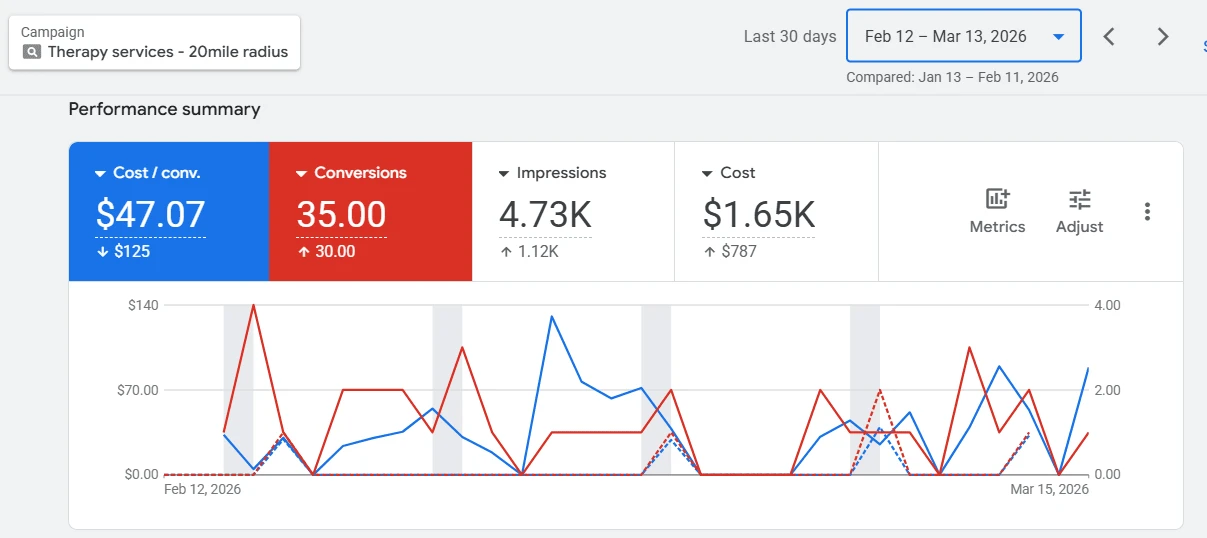Click the $140 axis label
The height and width of the screenshot is (538, 1207).
tap(143, 305)
